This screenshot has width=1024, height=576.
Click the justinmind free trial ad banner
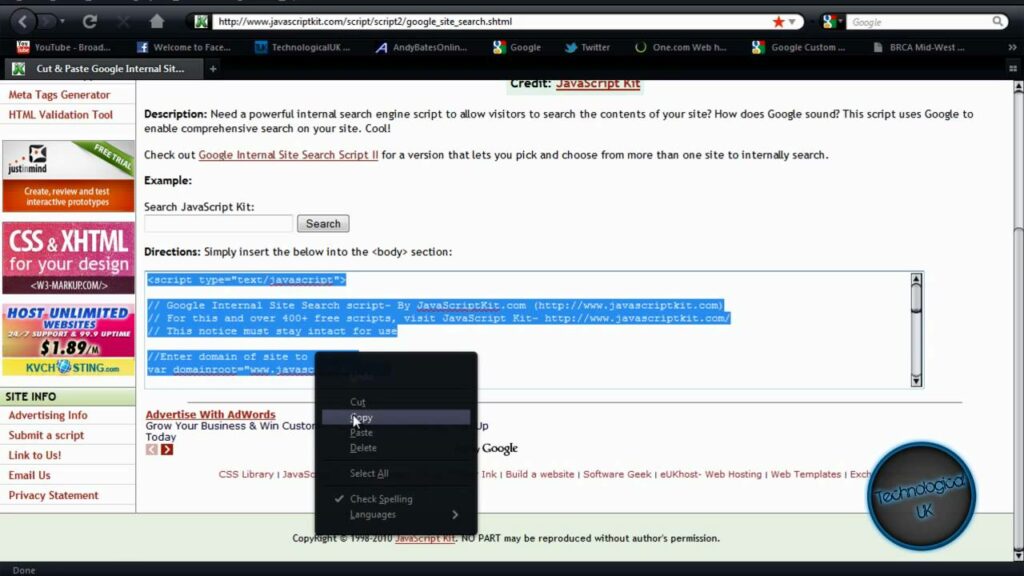[x=68, y=176]
